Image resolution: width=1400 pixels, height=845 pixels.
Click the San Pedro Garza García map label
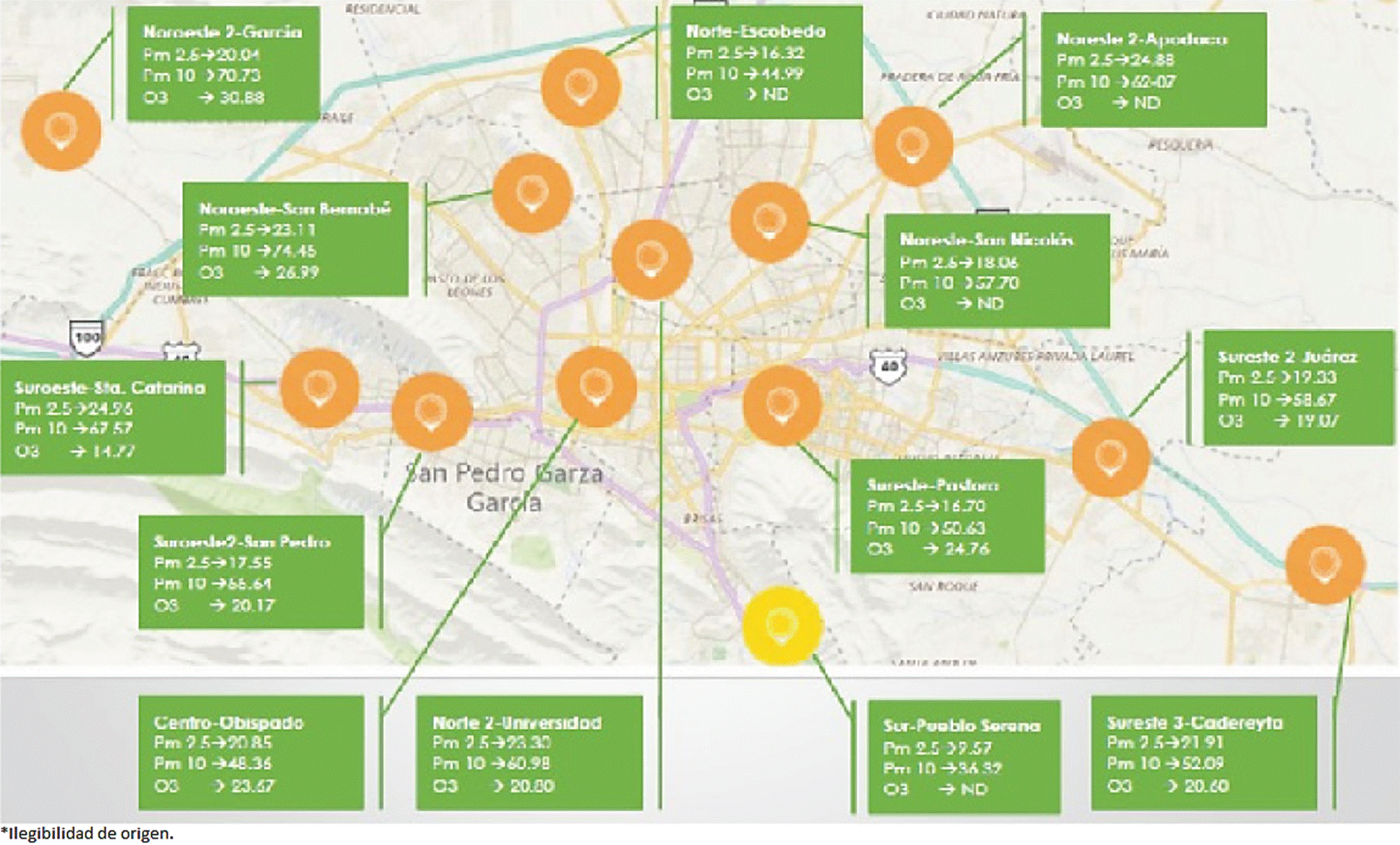(x=504, y=487)
